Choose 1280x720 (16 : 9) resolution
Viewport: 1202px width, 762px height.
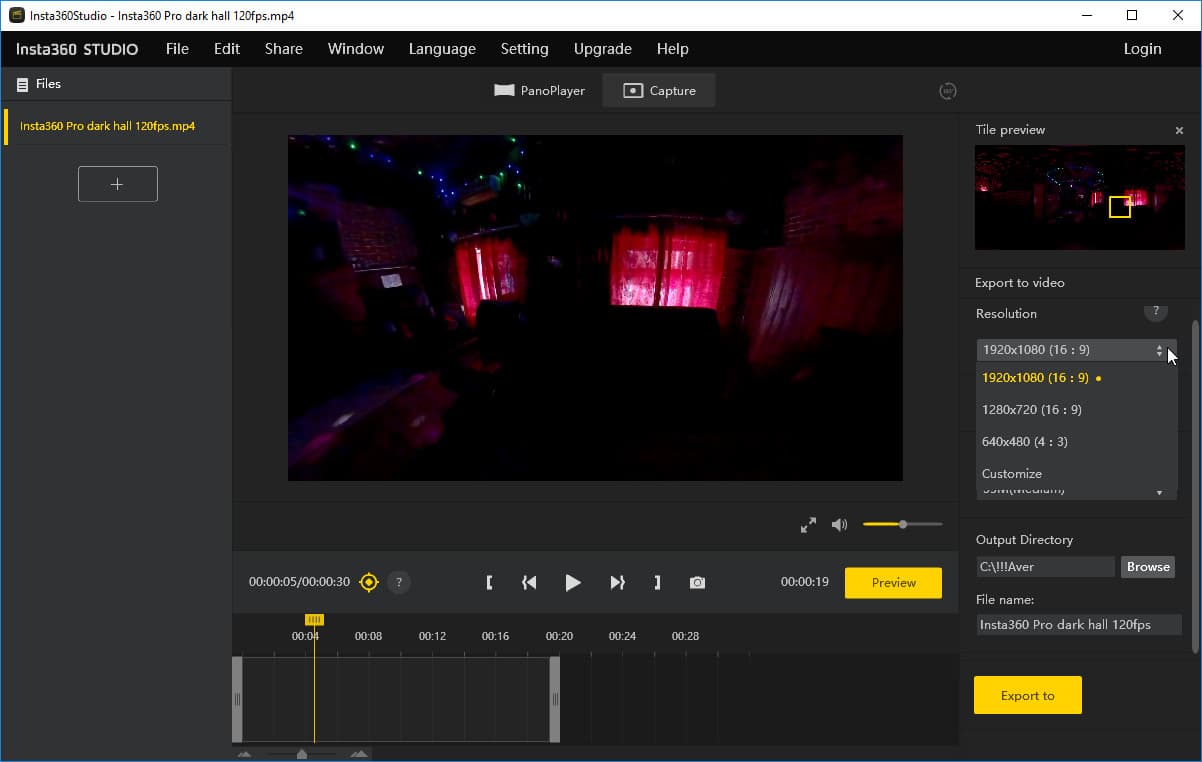tap(1032, 410)
